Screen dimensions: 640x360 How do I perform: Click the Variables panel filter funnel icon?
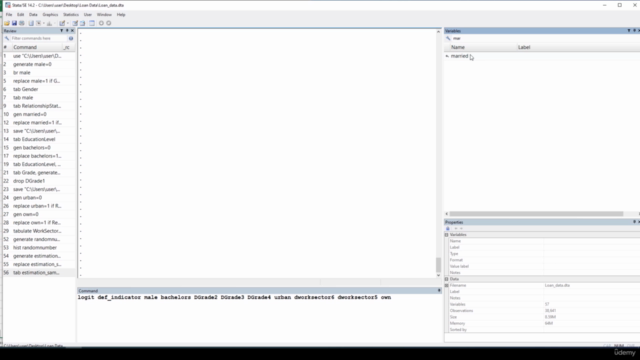(629, 31)
